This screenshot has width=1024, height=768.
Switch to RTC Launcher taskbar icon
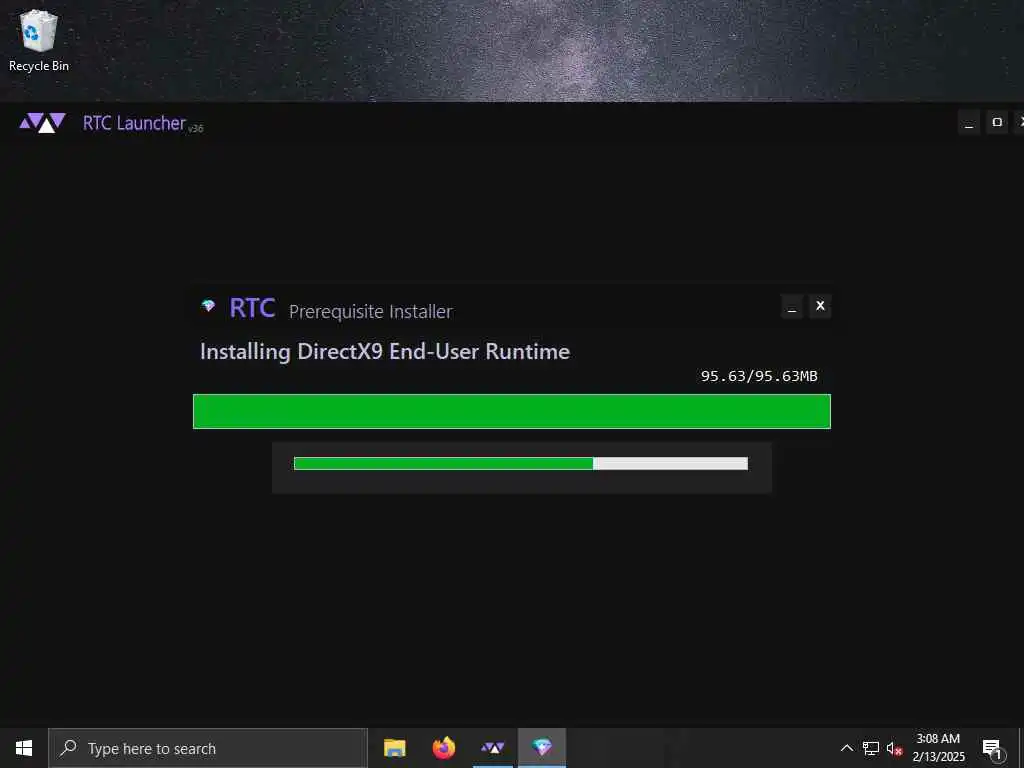point(492,748)
